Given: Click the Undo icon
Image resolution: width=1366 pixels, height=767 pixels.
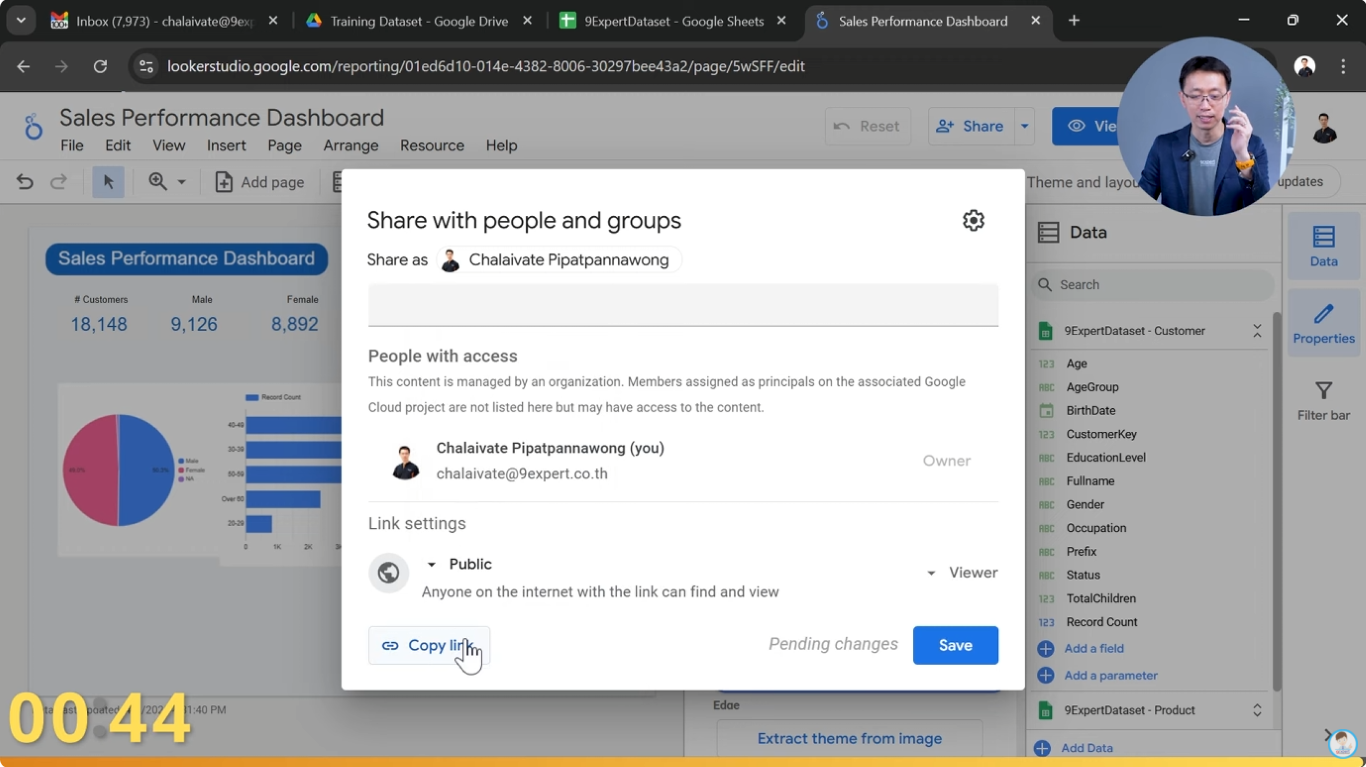Looking at the screenshot, I should (x=24, y=181).
